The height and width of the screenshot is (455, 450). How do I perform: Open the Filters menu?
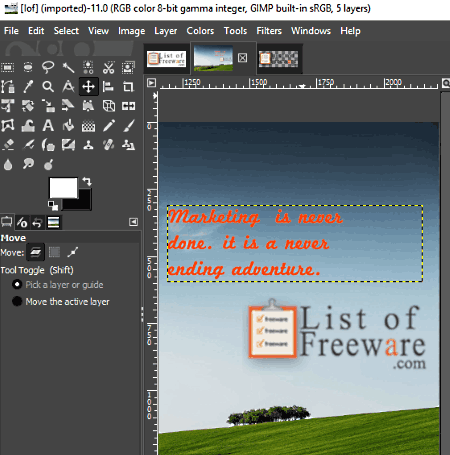(269, 31)
